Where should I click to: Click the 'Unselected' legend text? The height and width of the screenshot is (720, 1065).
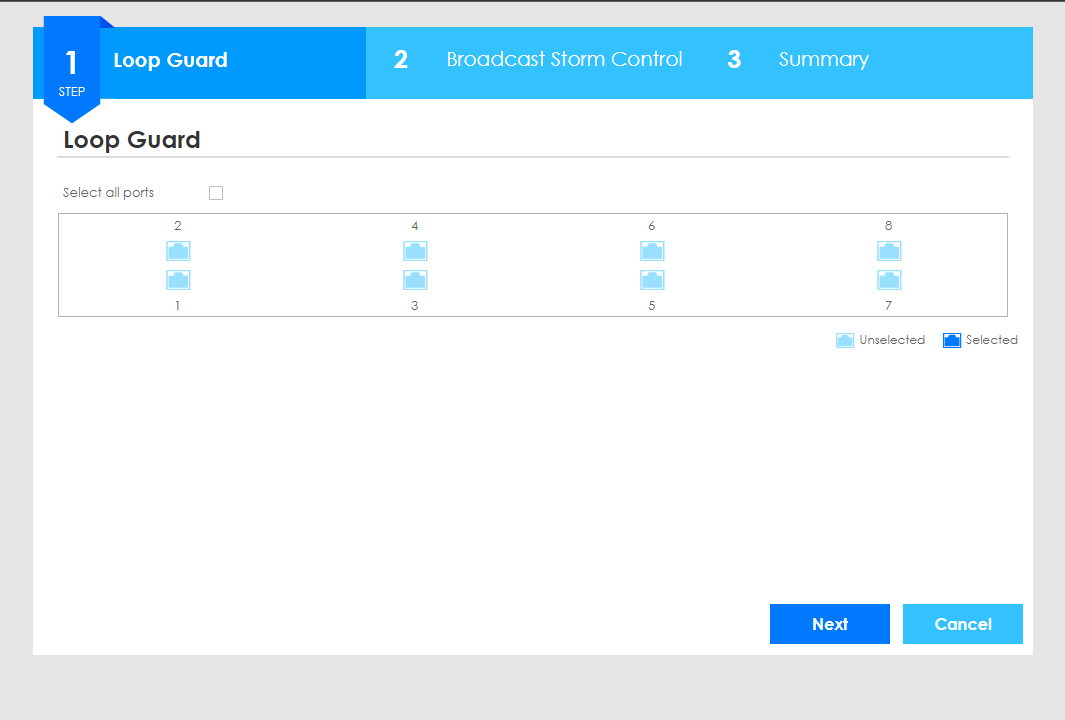(892, 340)
